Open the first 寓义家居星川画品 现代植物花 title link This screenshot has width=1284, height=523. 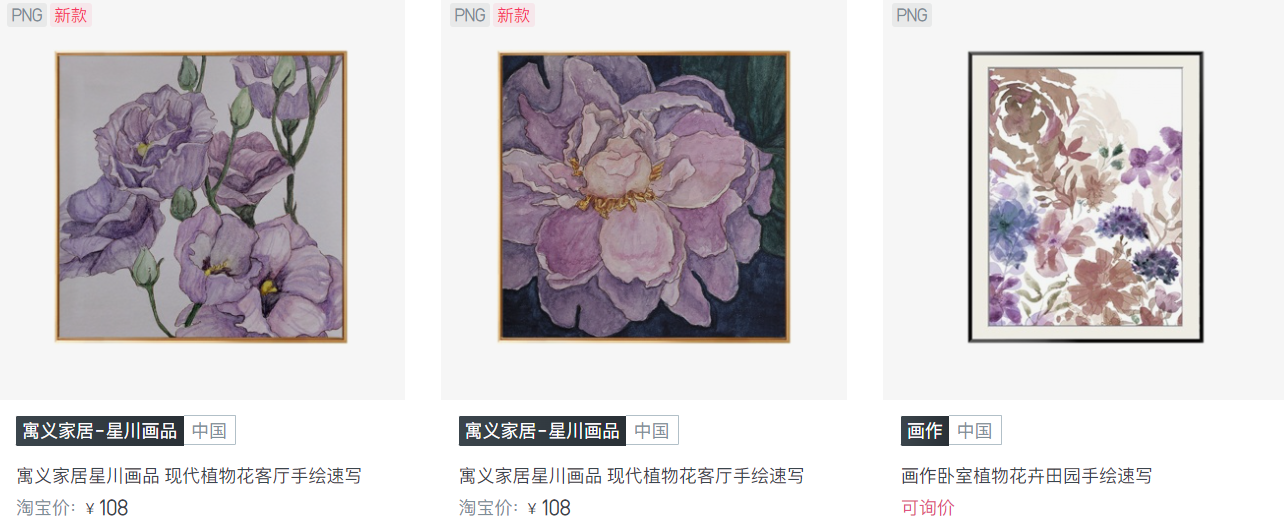click(189, 476)
